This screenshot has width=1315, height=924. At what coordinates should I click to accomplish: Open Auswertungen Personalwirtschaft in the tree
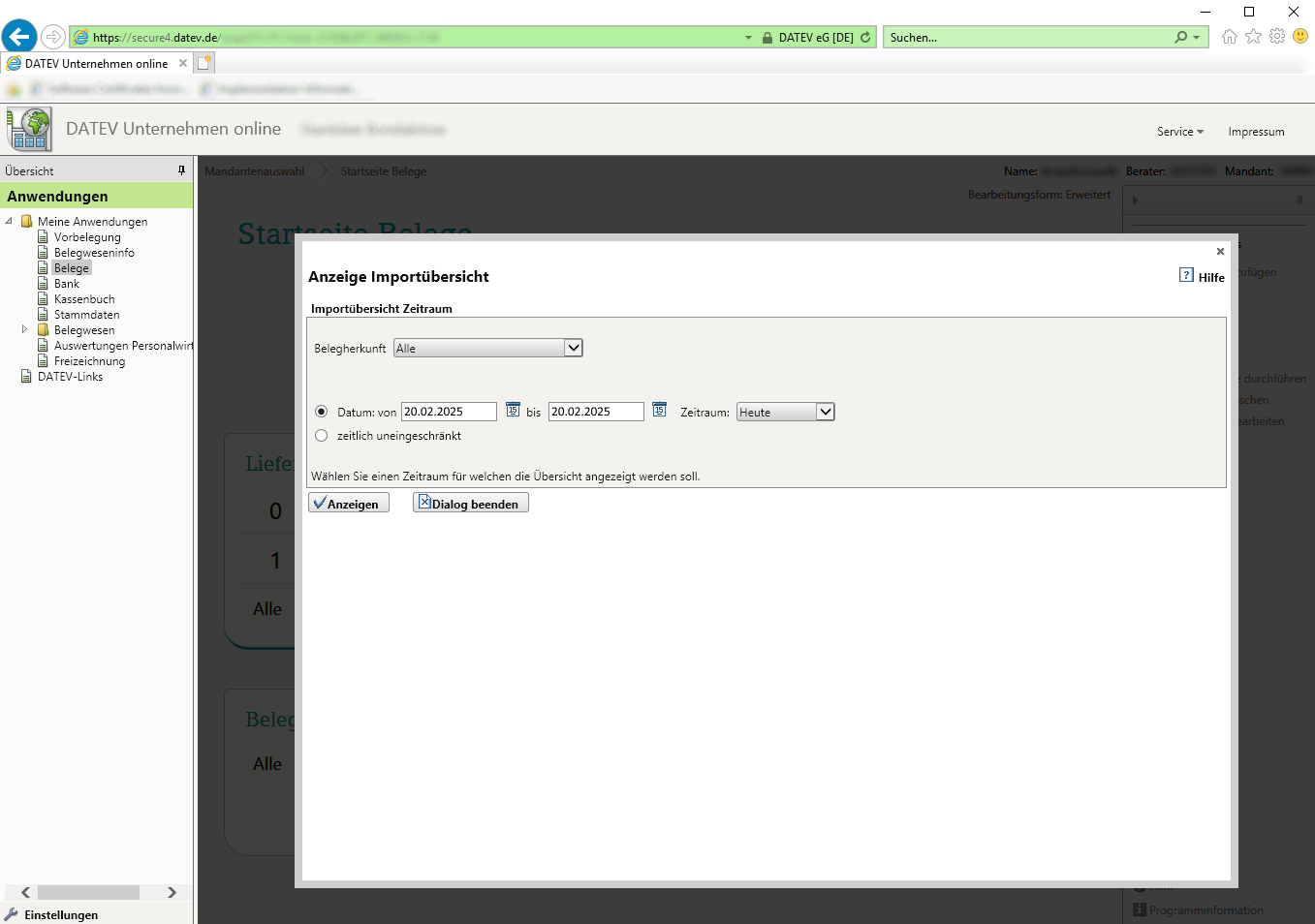click(x=123, y=346)
